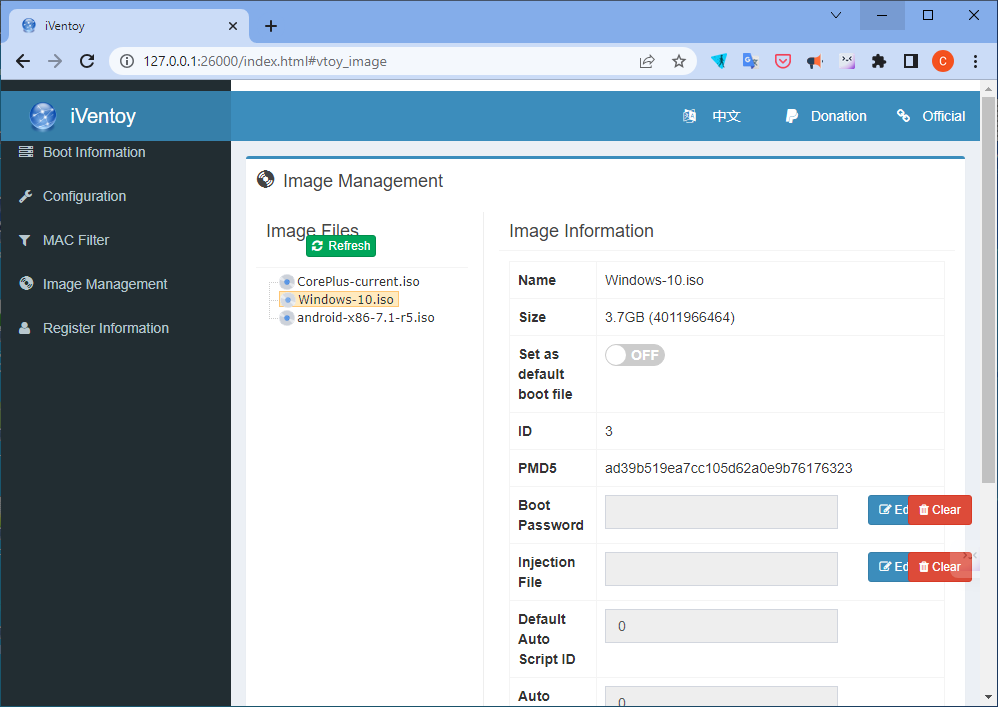Screen dimensions: 998x707
Task: Switch language to 中文
Action: [x=726, y=116]
